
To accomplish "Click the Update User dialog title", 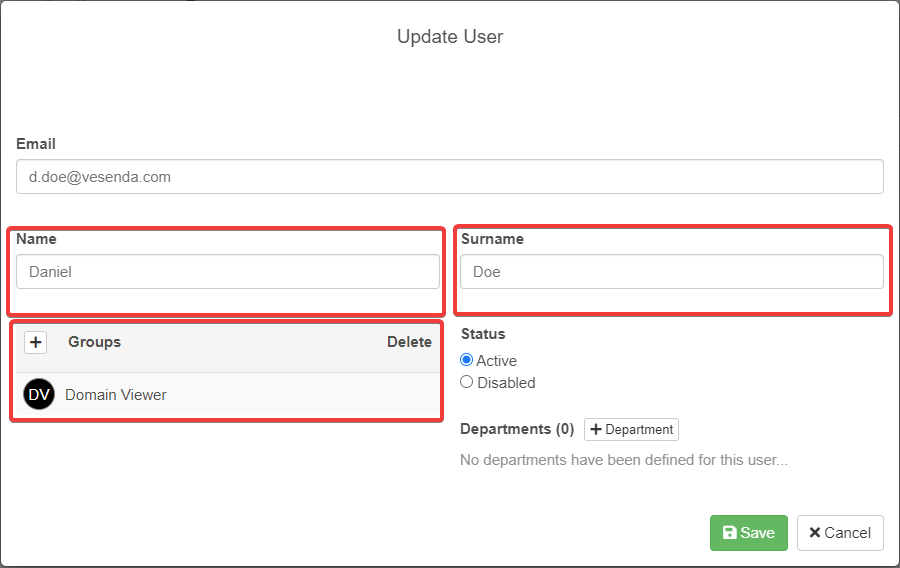I will 450,37.
